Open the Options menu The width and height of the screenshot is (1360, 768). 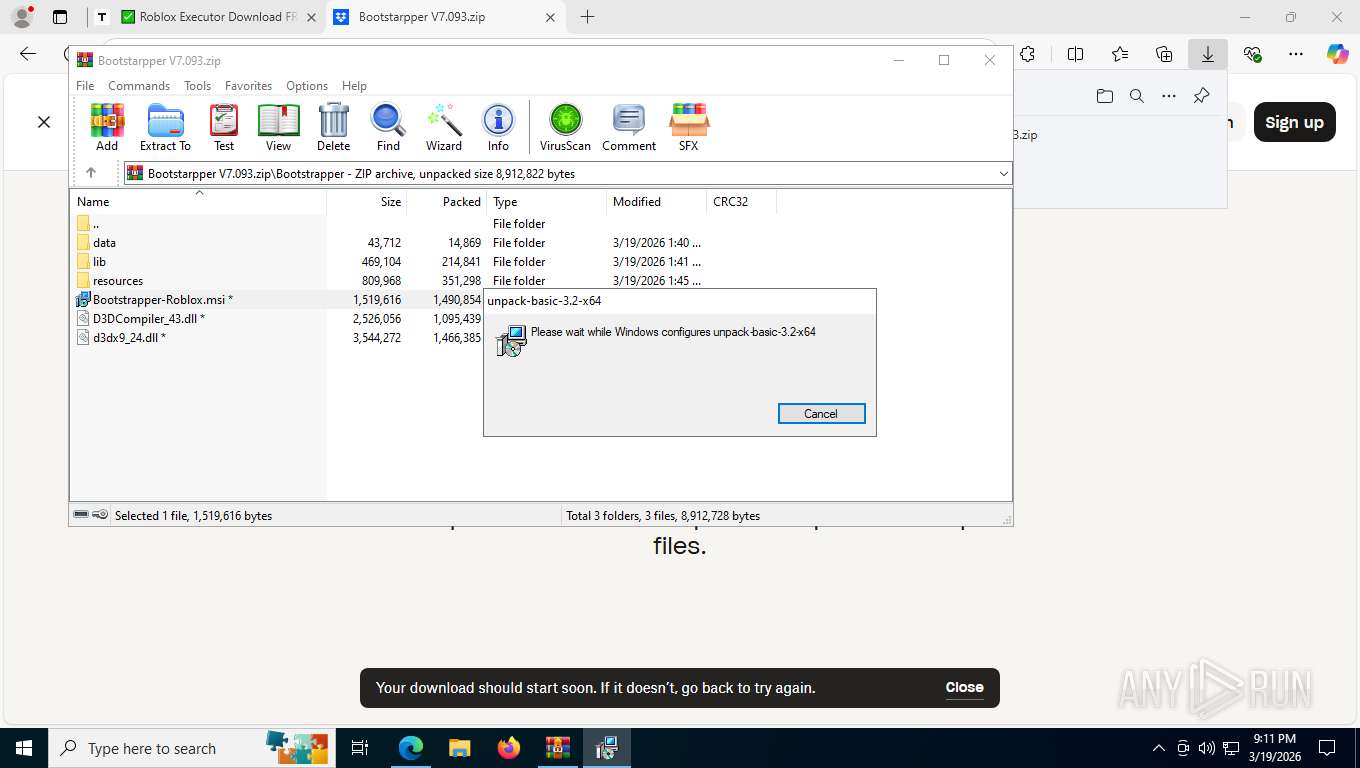307,86
